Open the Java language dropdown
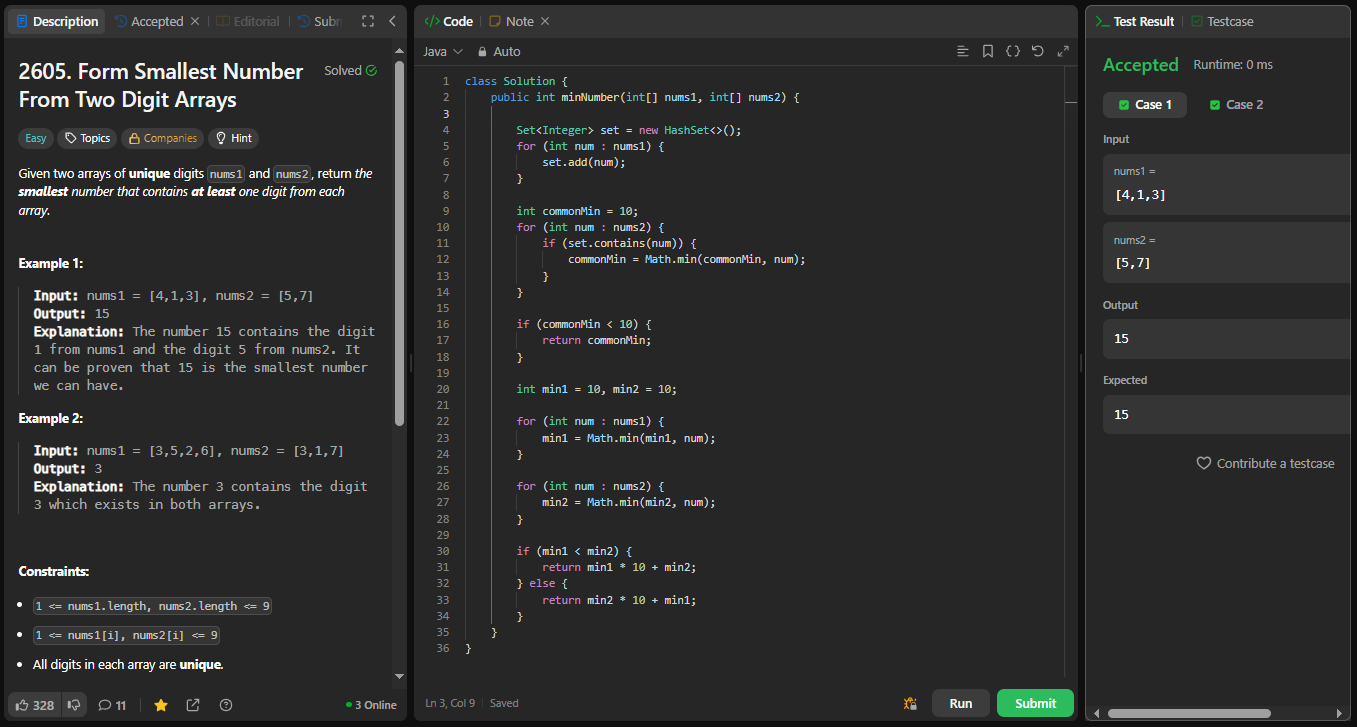The height and width of the screenshot is (727, 1357). (443, 52)
